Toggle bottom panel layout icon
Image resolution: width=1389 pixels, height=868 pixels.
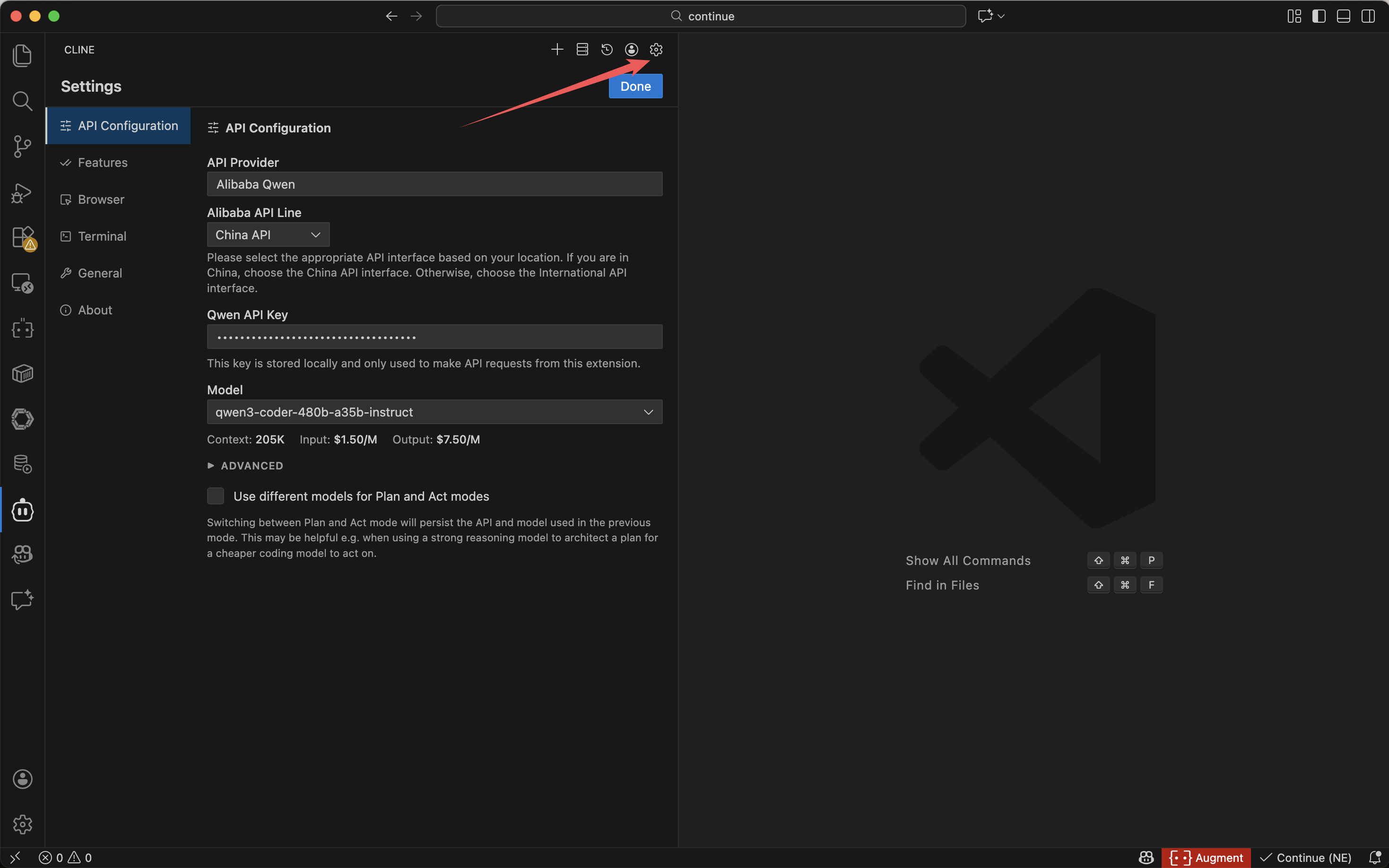click(x=1343, y=16)
